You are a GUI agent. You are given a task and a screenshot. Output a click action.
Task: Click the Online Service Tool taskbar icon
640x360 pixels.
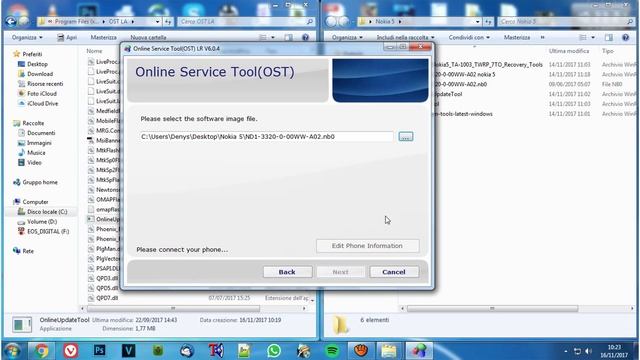(418, 351)
